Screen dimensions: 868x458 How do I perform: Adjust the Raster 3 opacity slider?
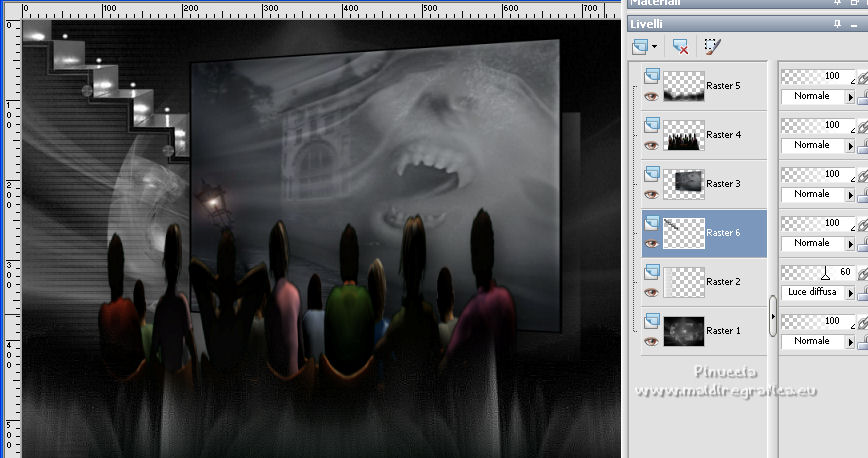pyautogui.click(x=818, y=174)
